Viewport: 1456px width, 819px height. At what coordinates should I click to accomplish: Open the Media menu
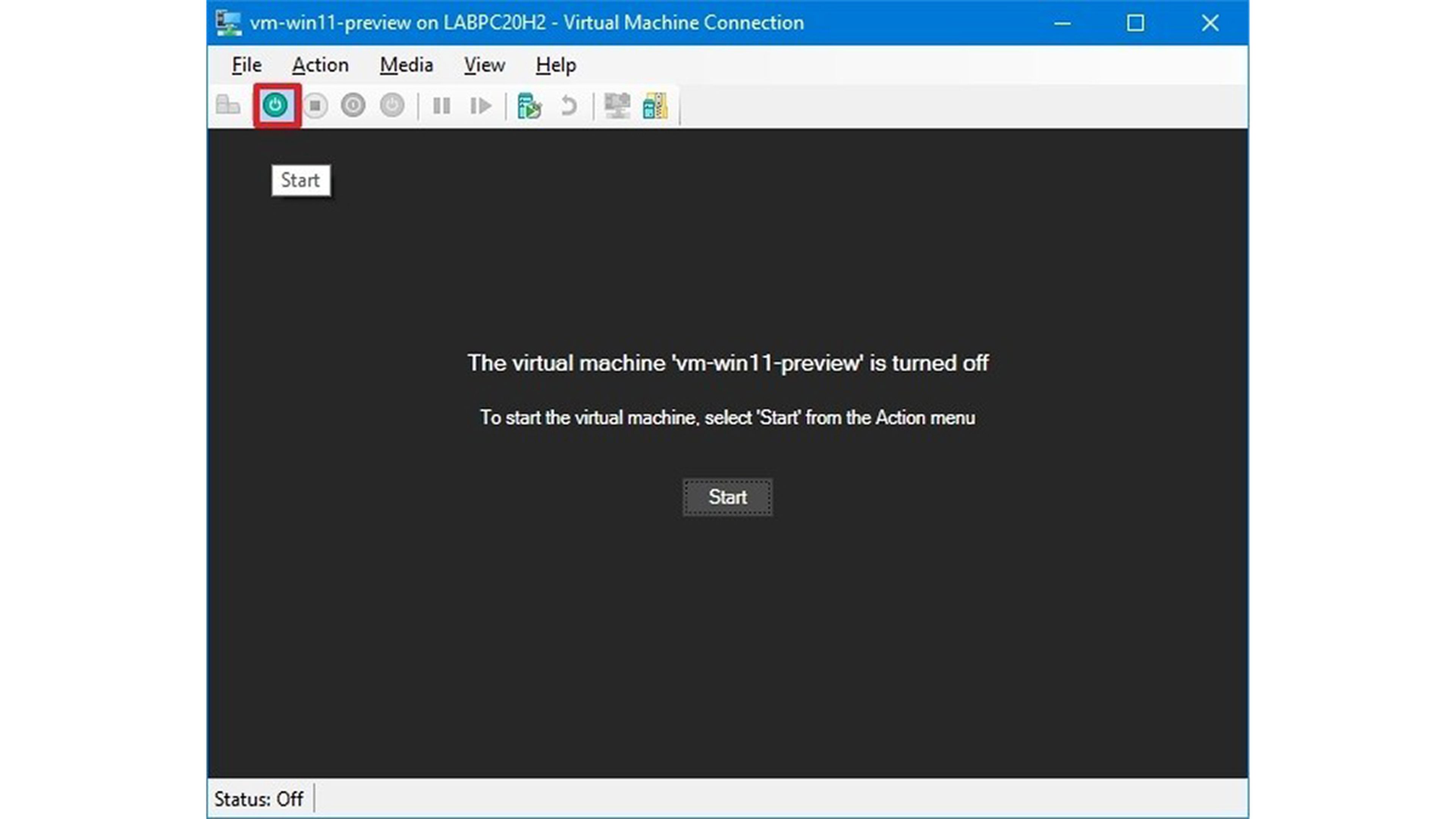(406, 65)
